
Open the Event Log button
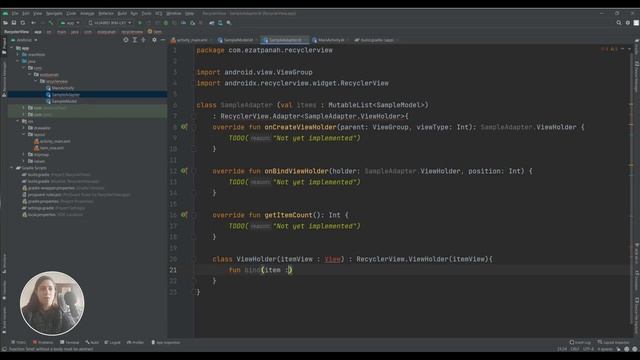pos(580,342)
